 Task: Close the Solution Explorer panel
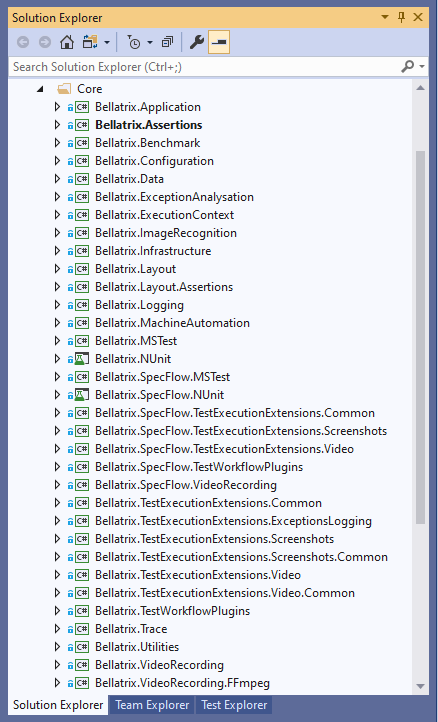(418, 17)
